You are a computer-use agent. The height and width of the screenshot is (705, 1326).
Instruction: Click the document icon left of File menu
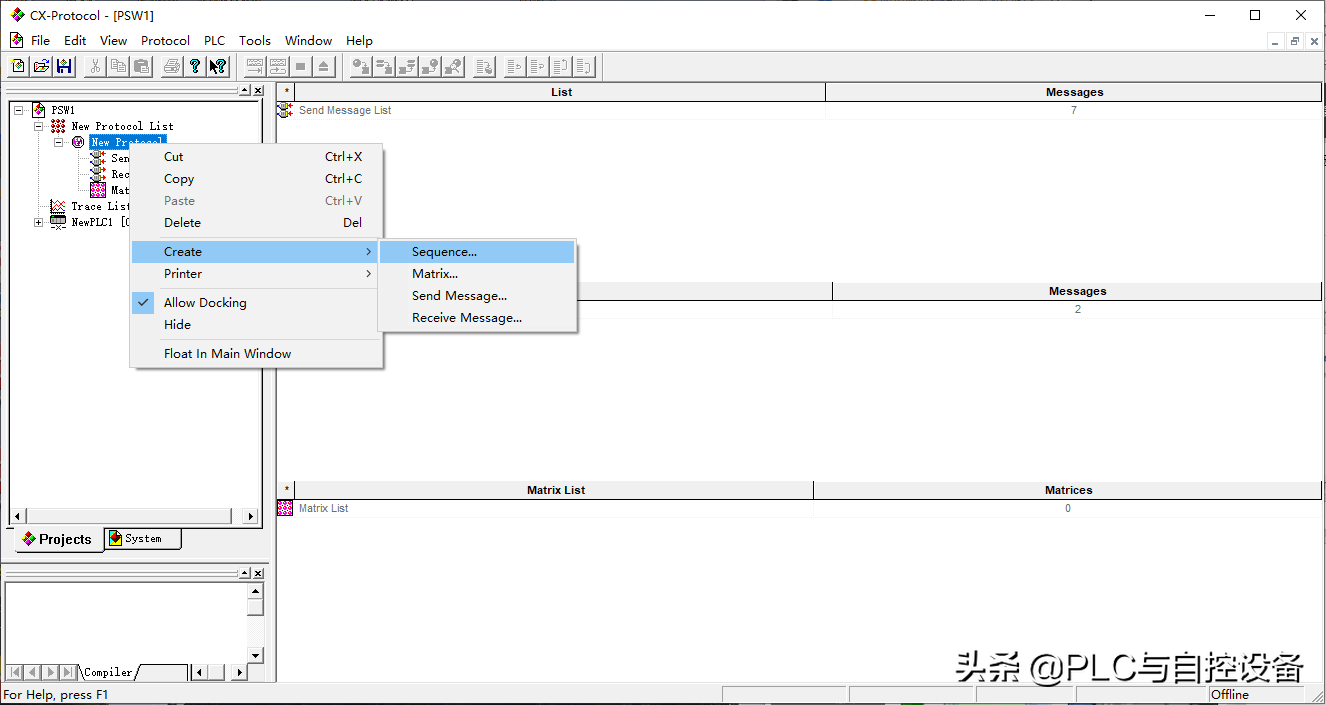click(x=16, y=40)
